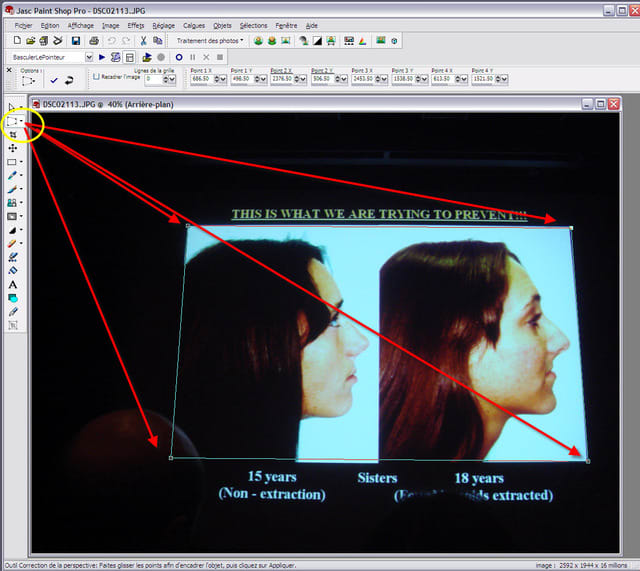Click the Print icon in toolbar
This screenshot has width=640, height=571.
click(93, 41)
